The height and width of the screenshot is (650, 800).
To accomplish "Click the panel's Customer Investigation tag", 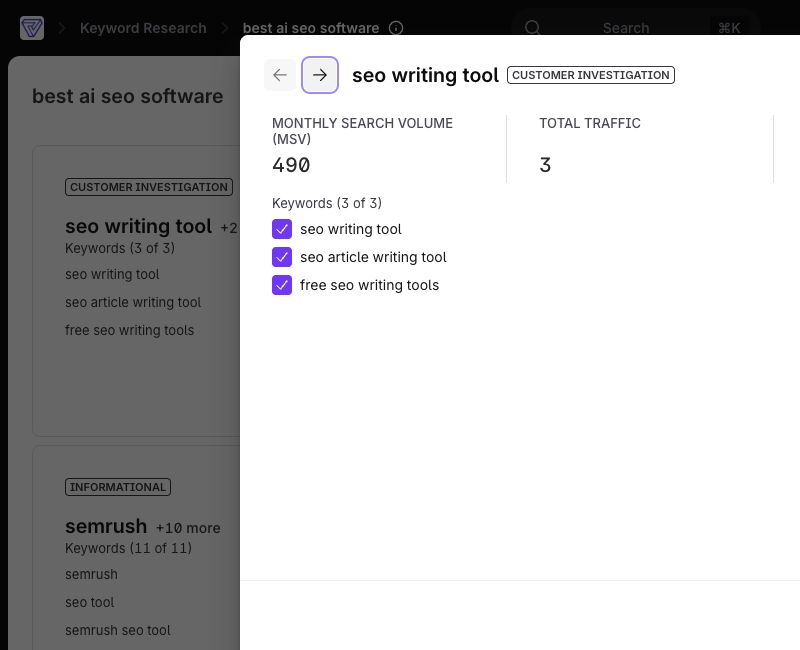I will click(591, 75).
